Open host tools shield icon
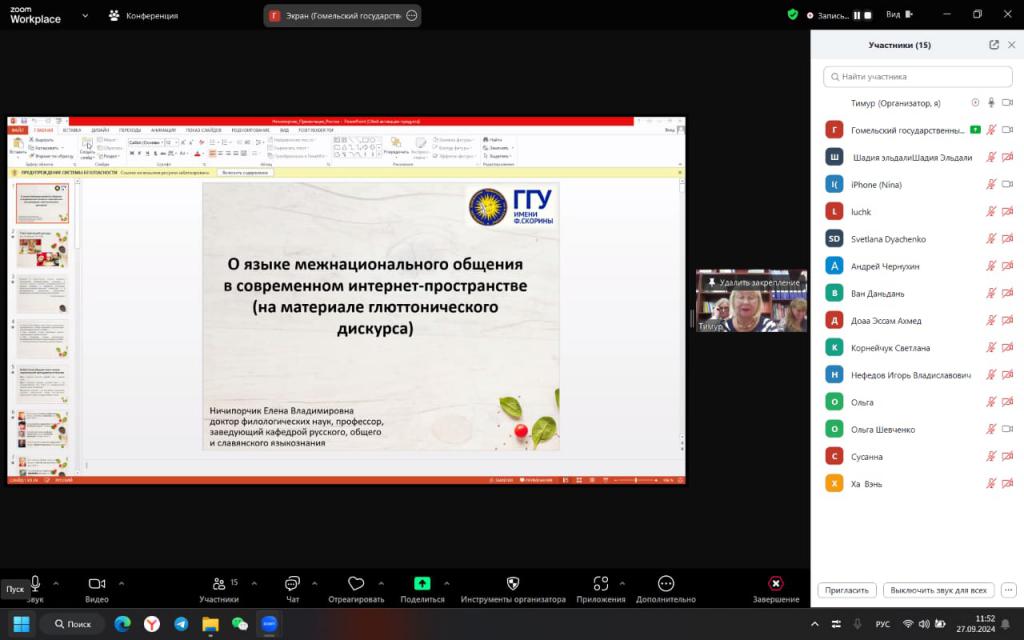The image size is (1024, 640). tap(513, 584)
